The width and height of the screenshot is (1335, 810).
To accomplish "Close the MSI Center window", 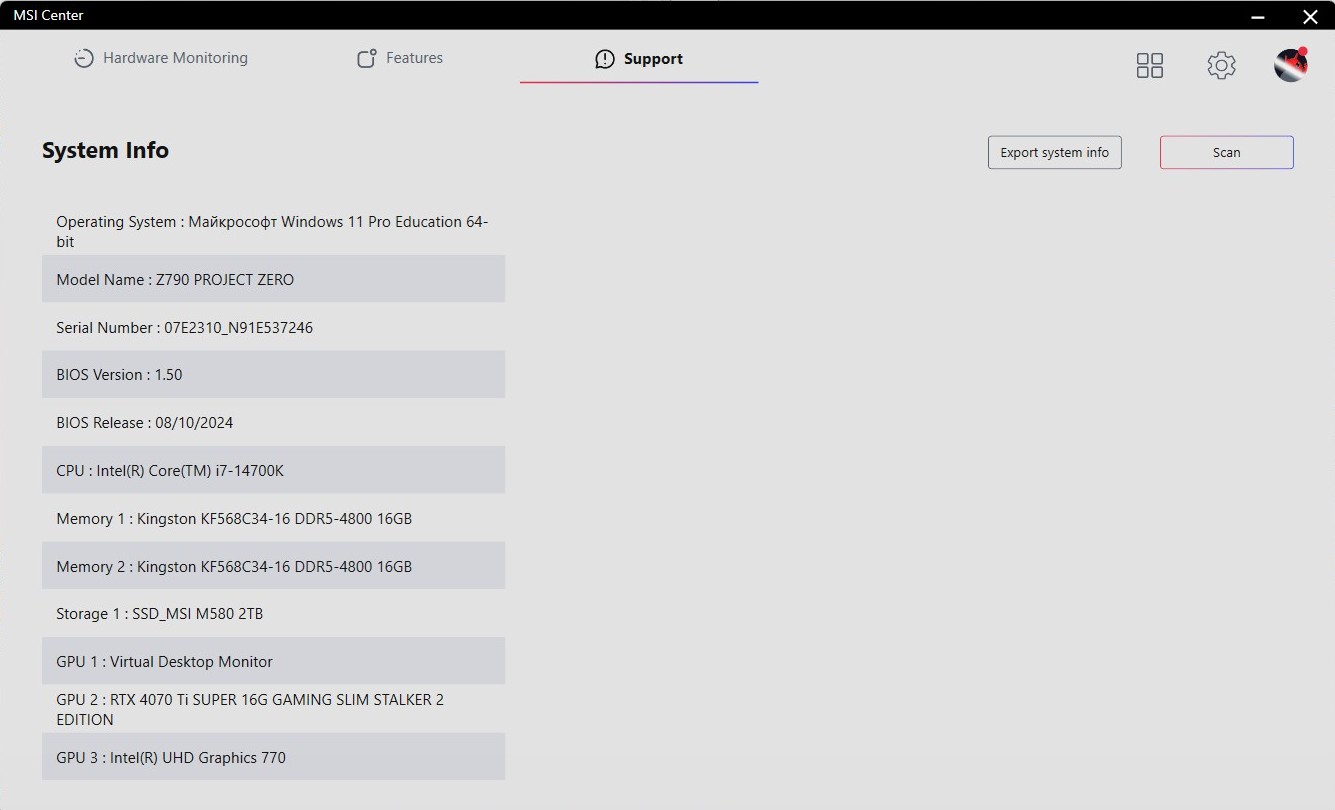I will 1310,16.
